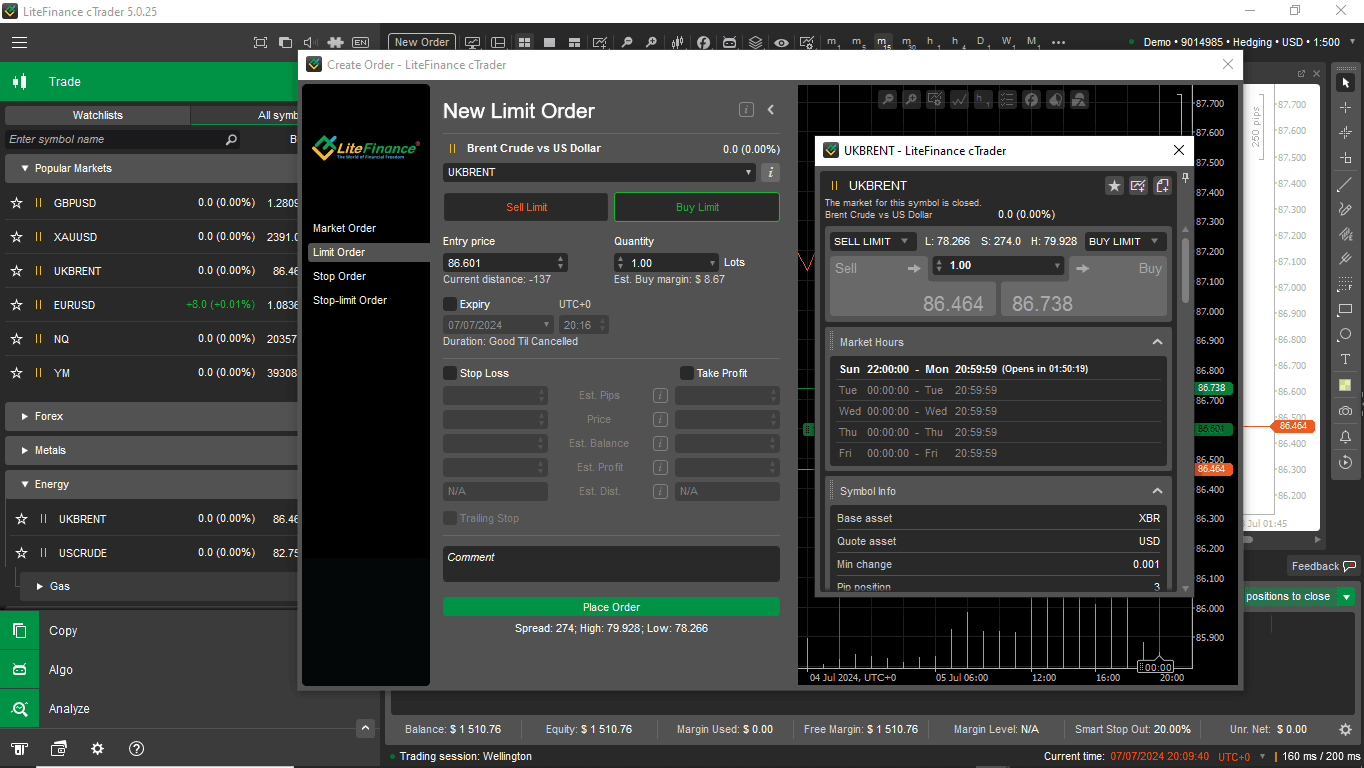Select the crosshair cursor tool

pos(1345,107)
